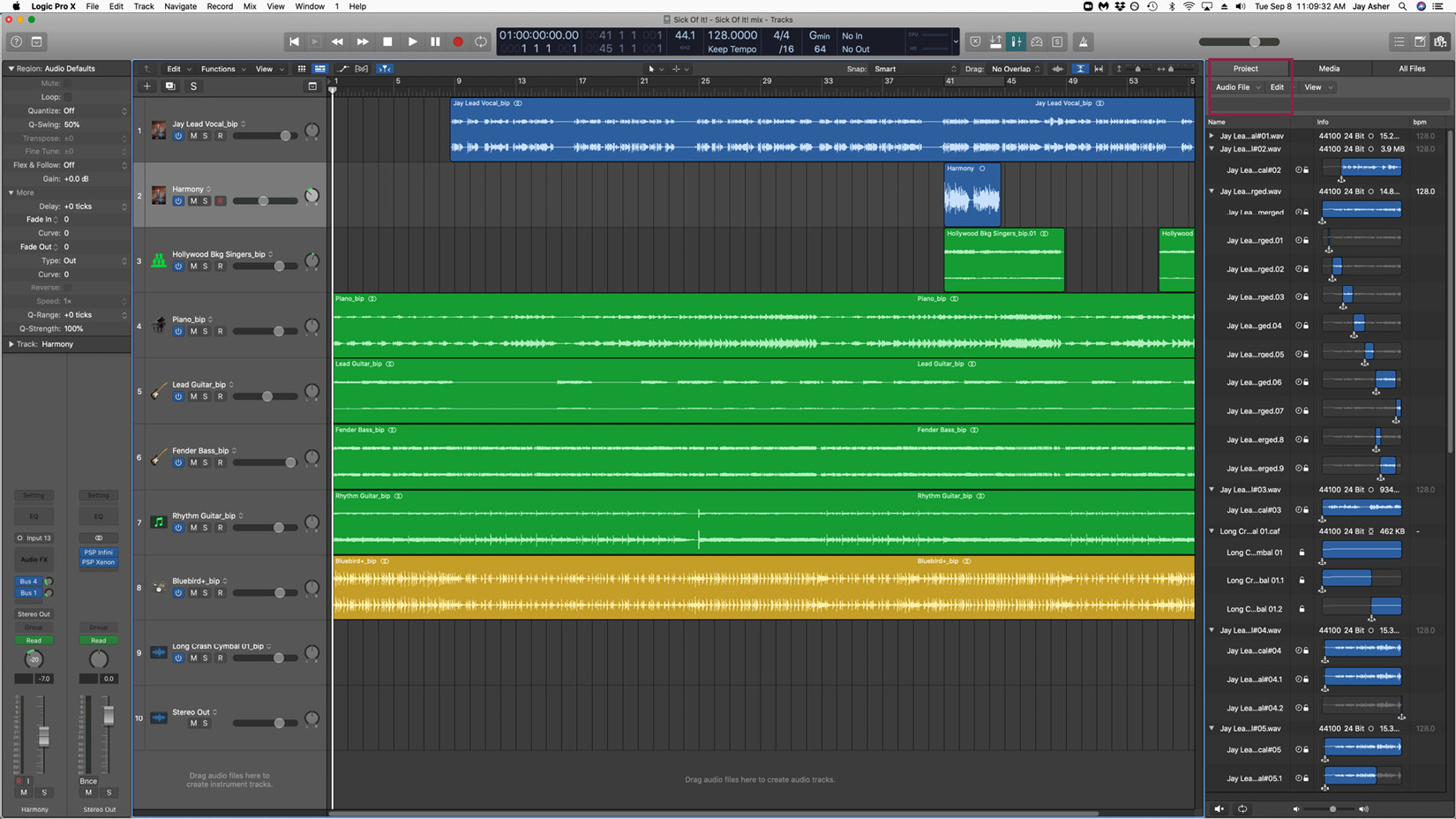Screen dimensions: 1456x819
Task: Click the Duplicate Track icon
Action: pos(170,86)
